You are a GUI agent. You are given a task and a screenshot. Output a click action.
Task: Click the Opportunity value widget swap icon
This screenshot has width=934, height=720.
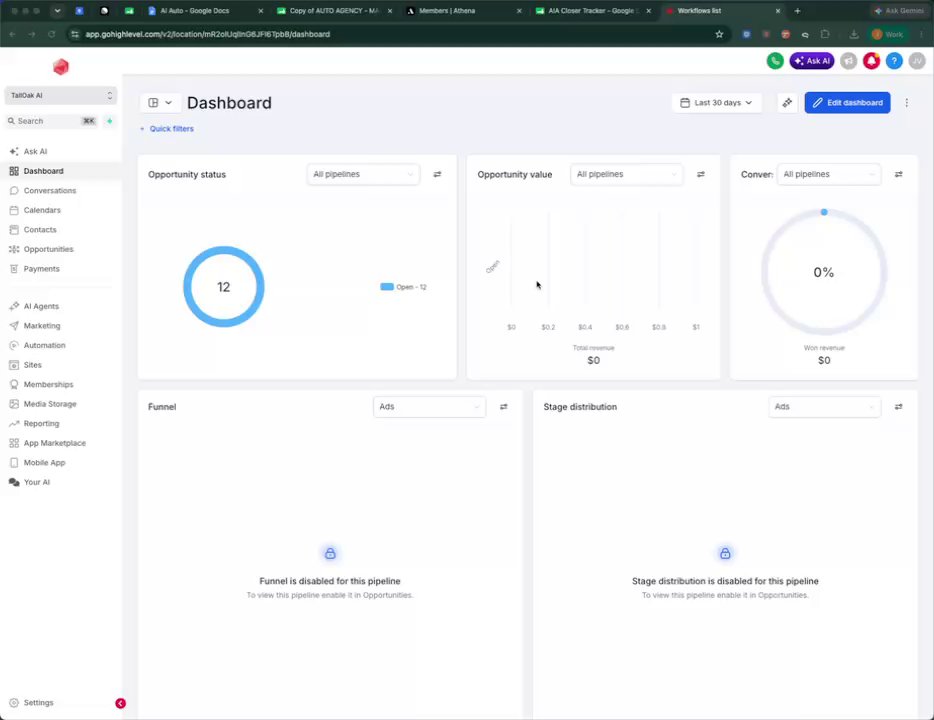pos(700,174)
